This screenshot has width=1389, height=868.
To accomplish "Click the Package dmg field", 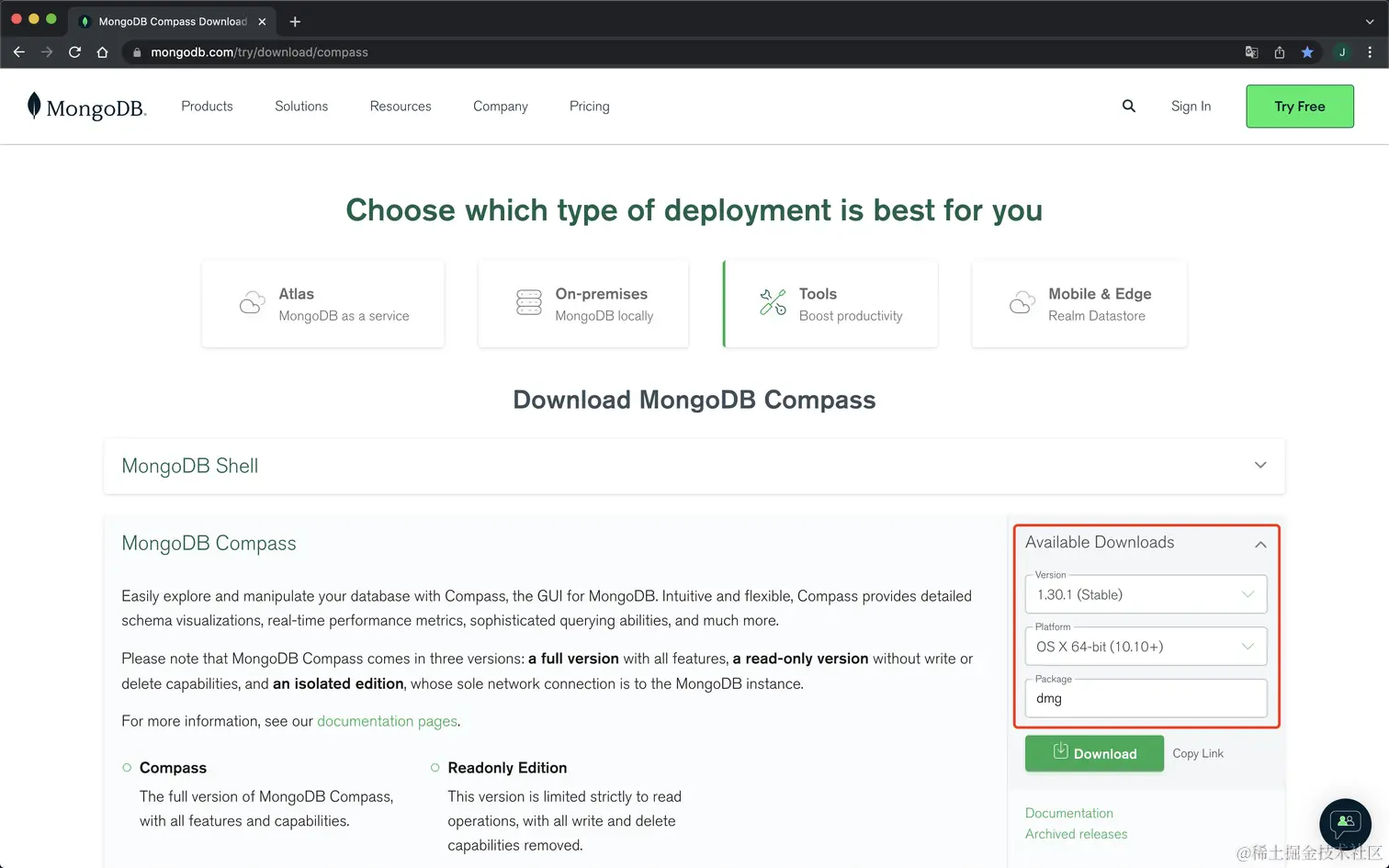I will click(x=1146, y=699).
